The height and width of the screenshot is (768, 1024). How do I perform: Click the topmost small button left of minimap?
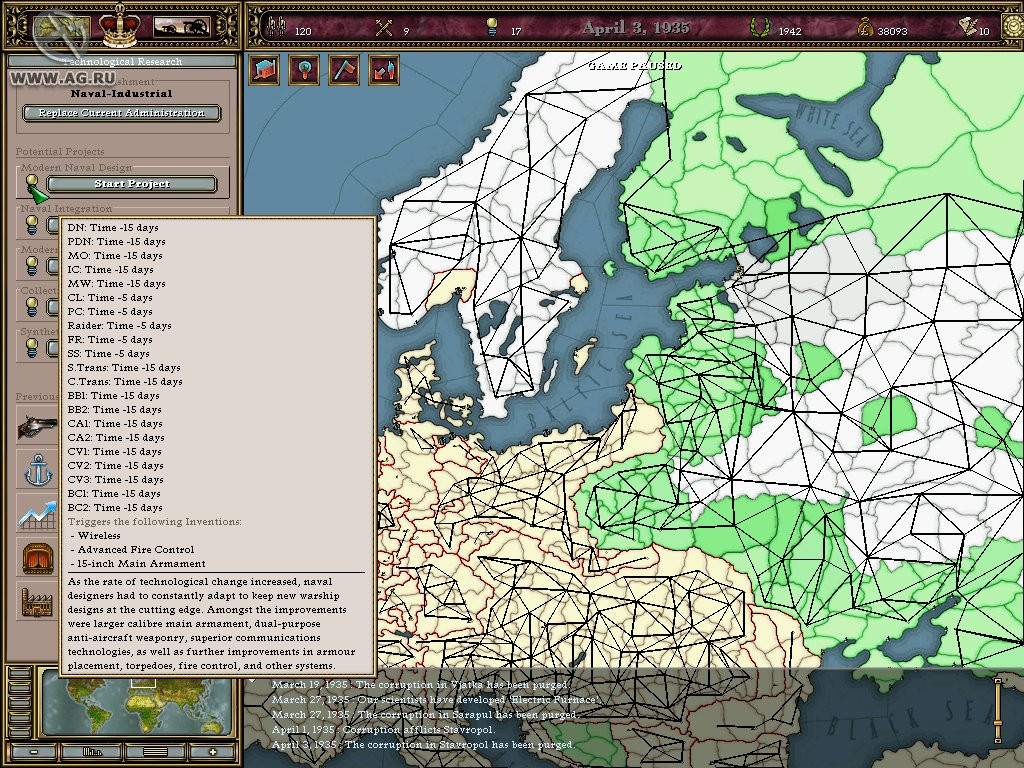tap(19, 674)
